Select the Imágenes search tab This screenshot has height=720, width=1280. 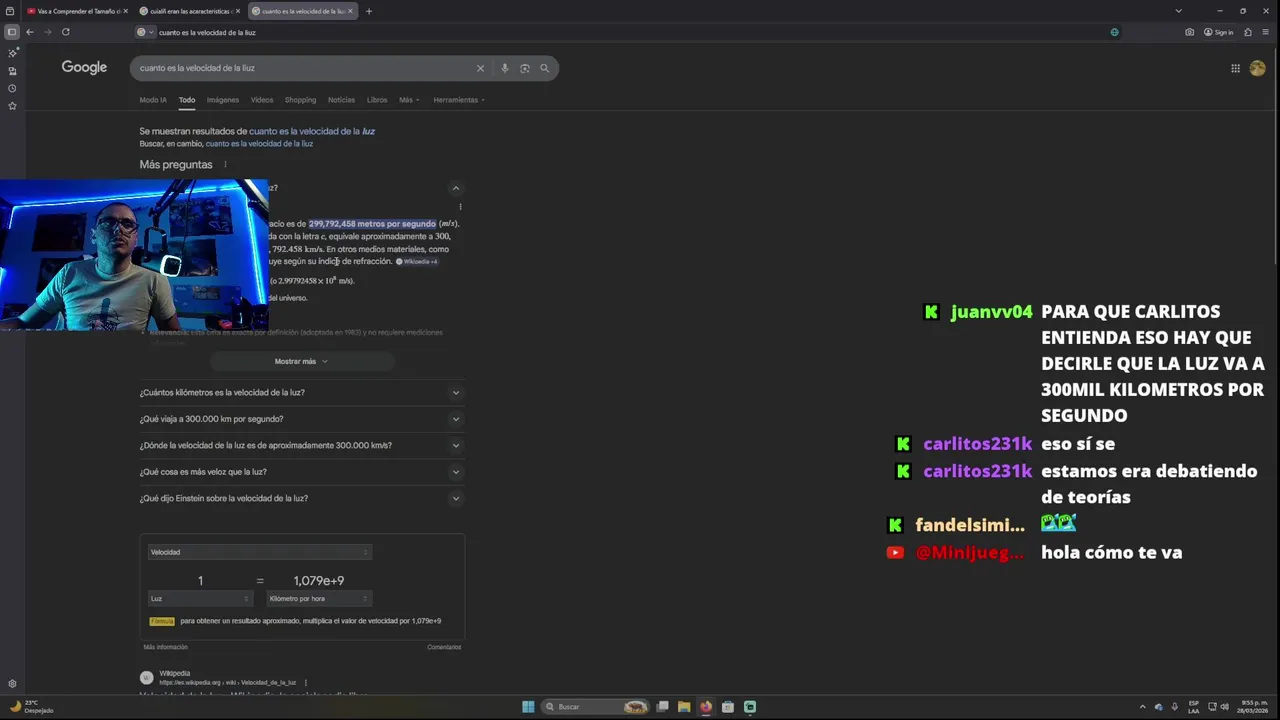223,100
